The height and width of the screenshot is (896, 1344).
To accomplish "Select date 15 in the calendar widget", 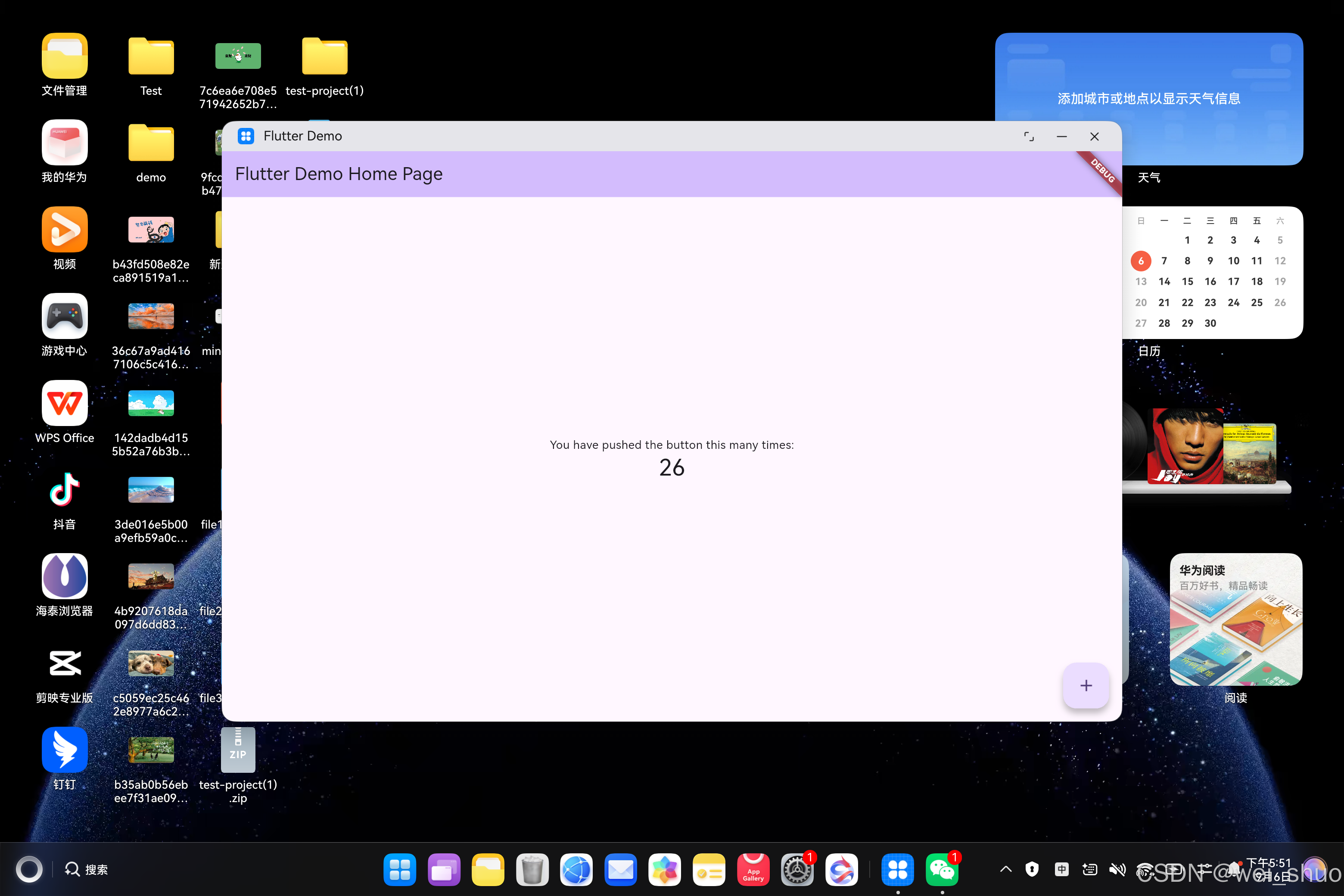I will tap(1187, 282).
